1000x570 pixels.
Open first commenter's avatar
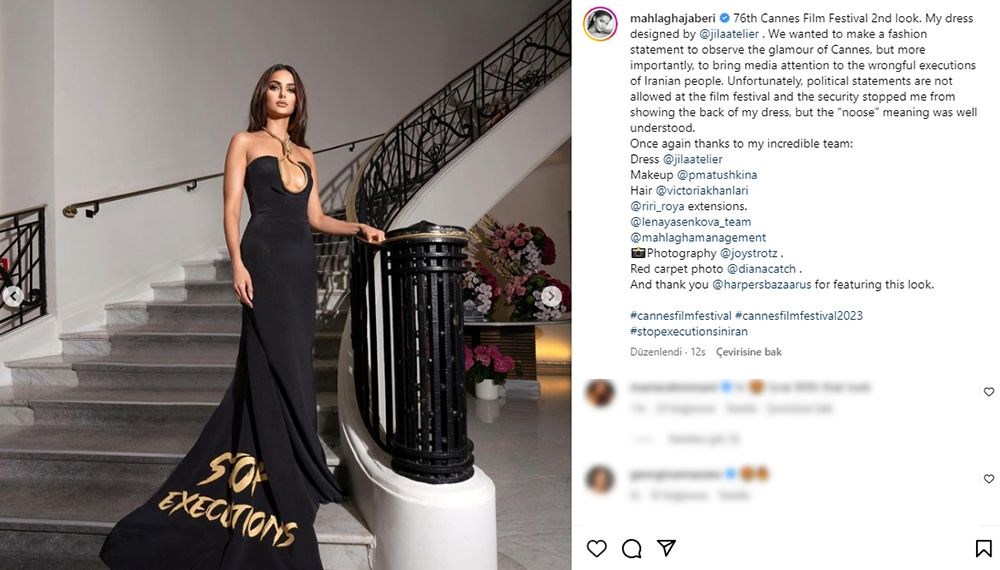600,393
